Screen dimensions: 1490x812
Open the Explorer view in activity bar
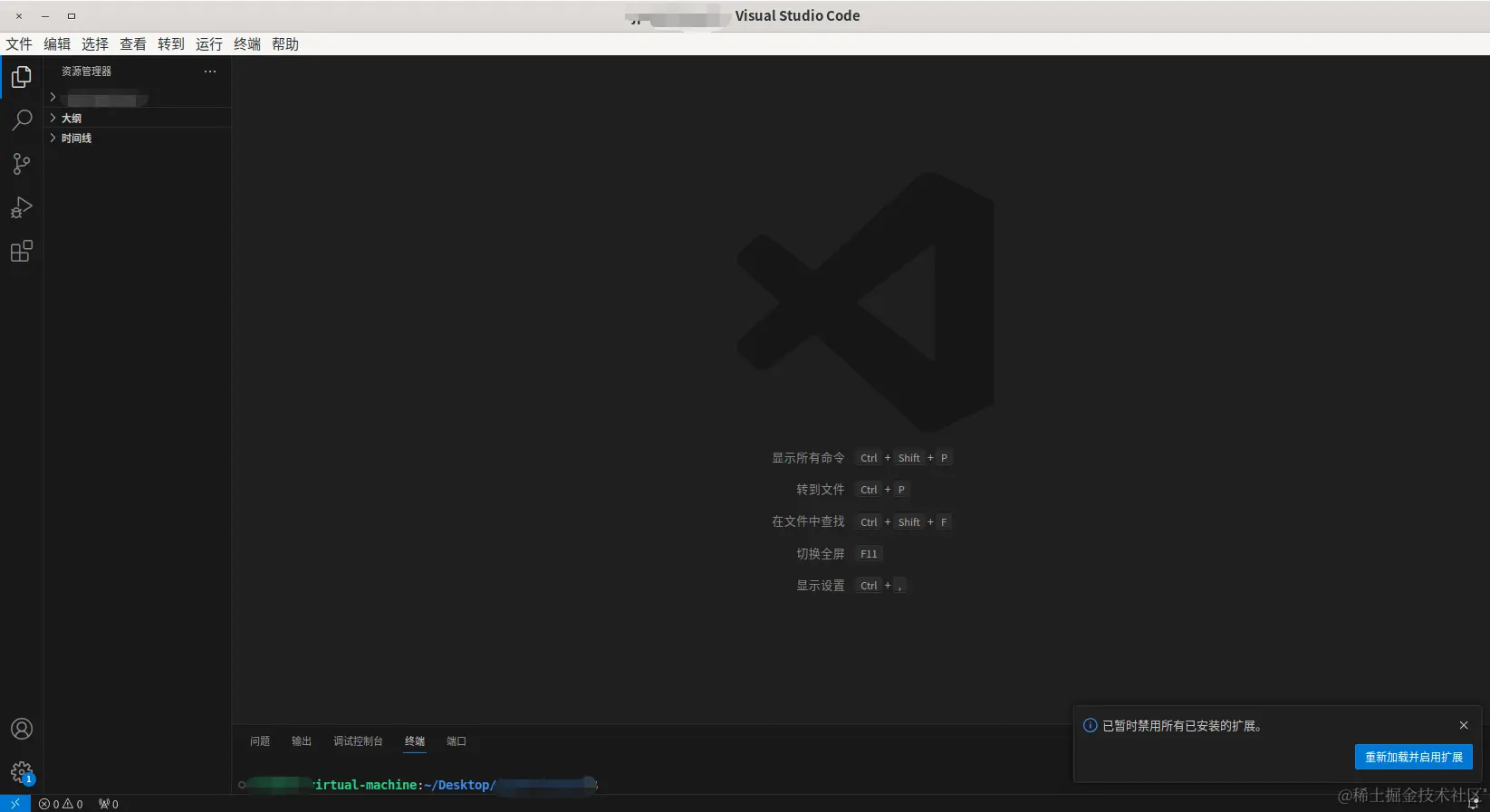[x=22, y=77]
